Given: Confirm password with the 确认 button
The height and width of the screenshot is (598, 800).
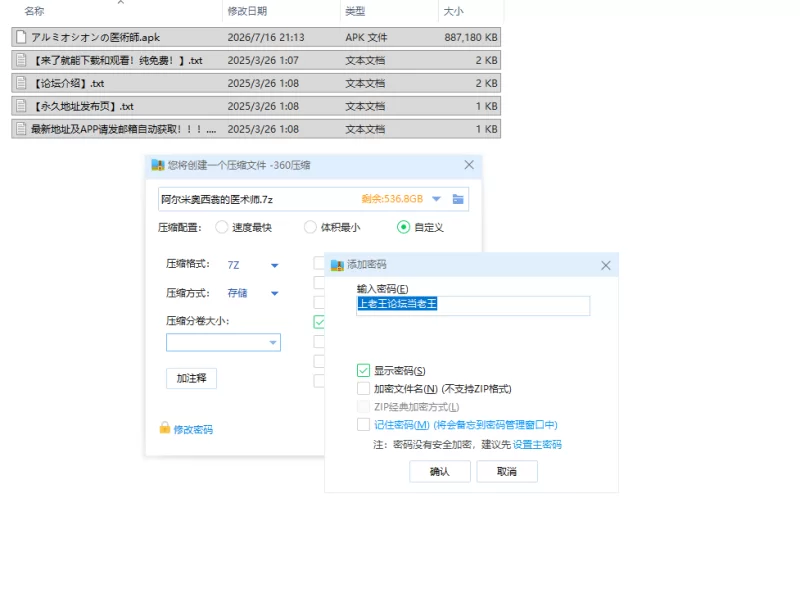Looking at the screenshot, I should [440, 471].
